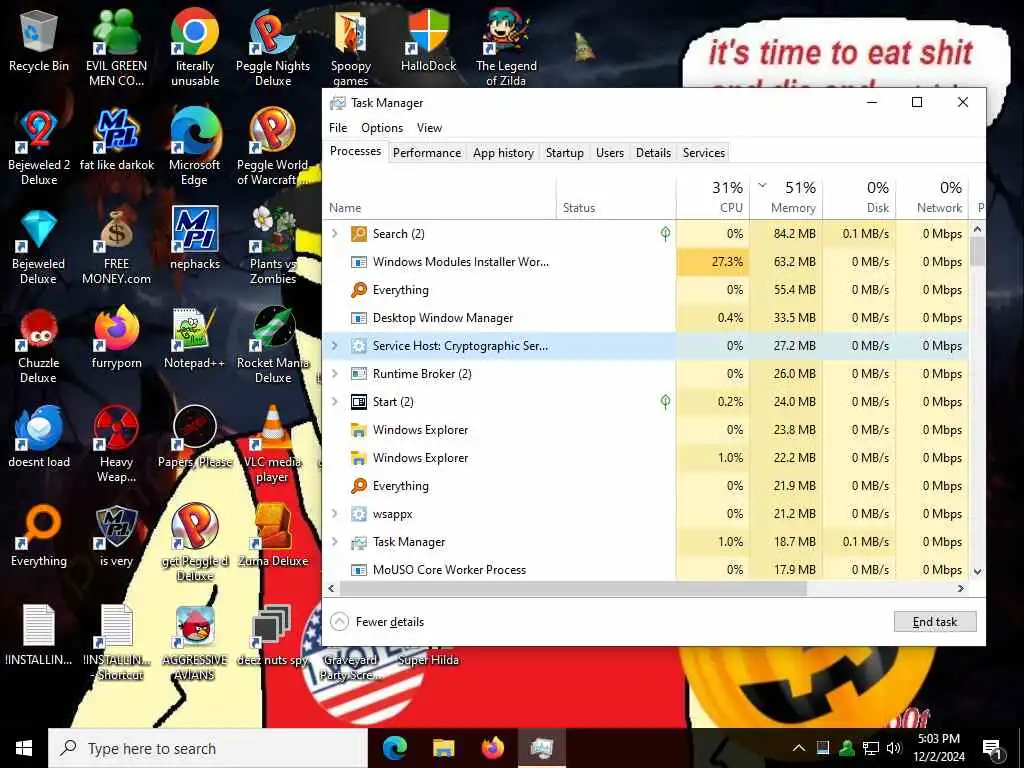Image resolution: width=1024 pixels, height=768 pixels.
Task: Expand the Start (2) process group
Action: 334,402
